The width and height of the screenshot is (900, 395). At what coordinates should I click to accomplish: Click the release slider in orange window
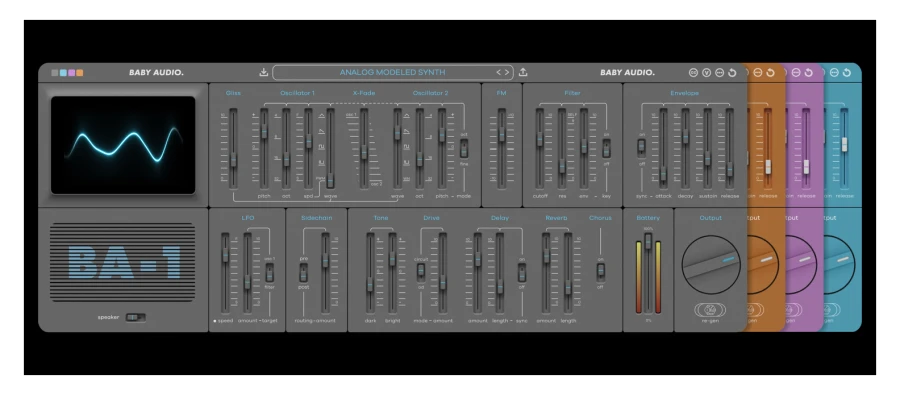pyautogui.click(x=768, y=166)
